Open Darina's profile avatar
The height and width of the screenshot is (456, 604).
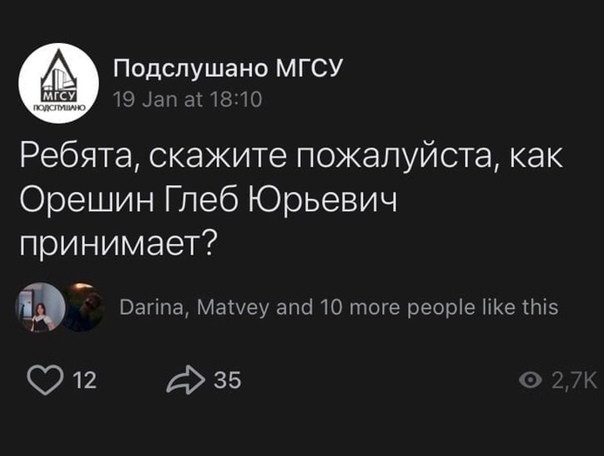pos(40,307)
